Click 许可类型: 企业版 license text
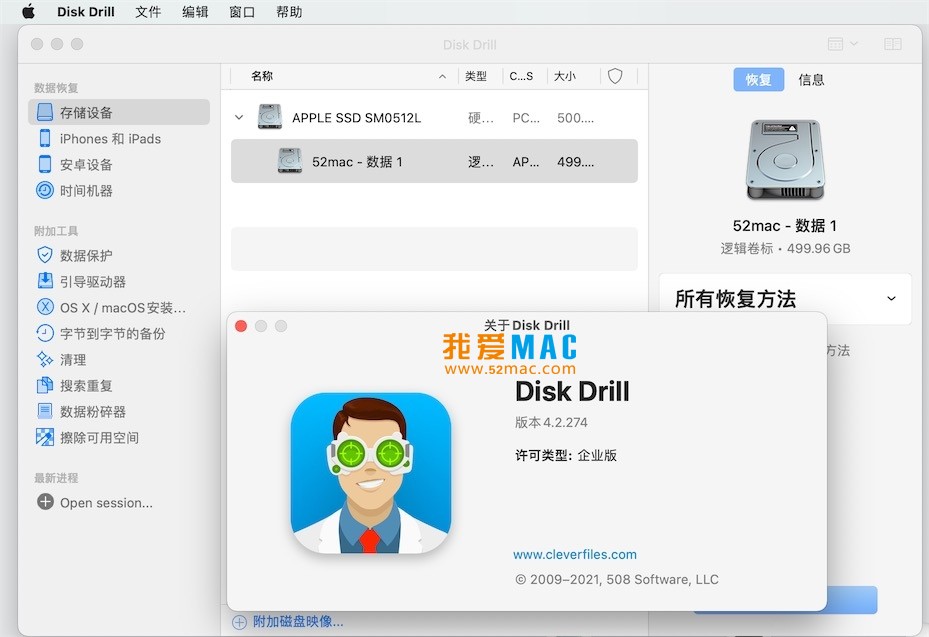 coord(566,455)
